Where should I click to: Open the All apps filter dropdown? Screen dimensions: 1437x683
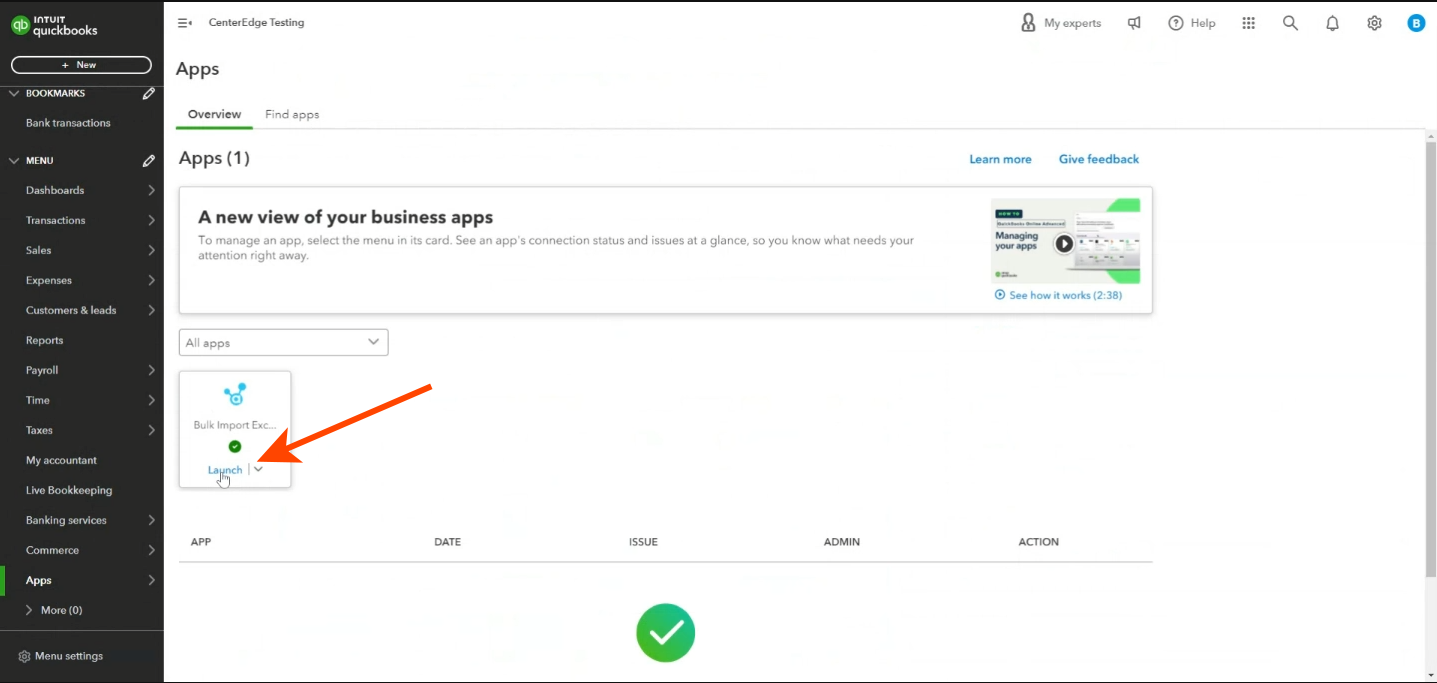pyautogui.click(x=283, y=342)
